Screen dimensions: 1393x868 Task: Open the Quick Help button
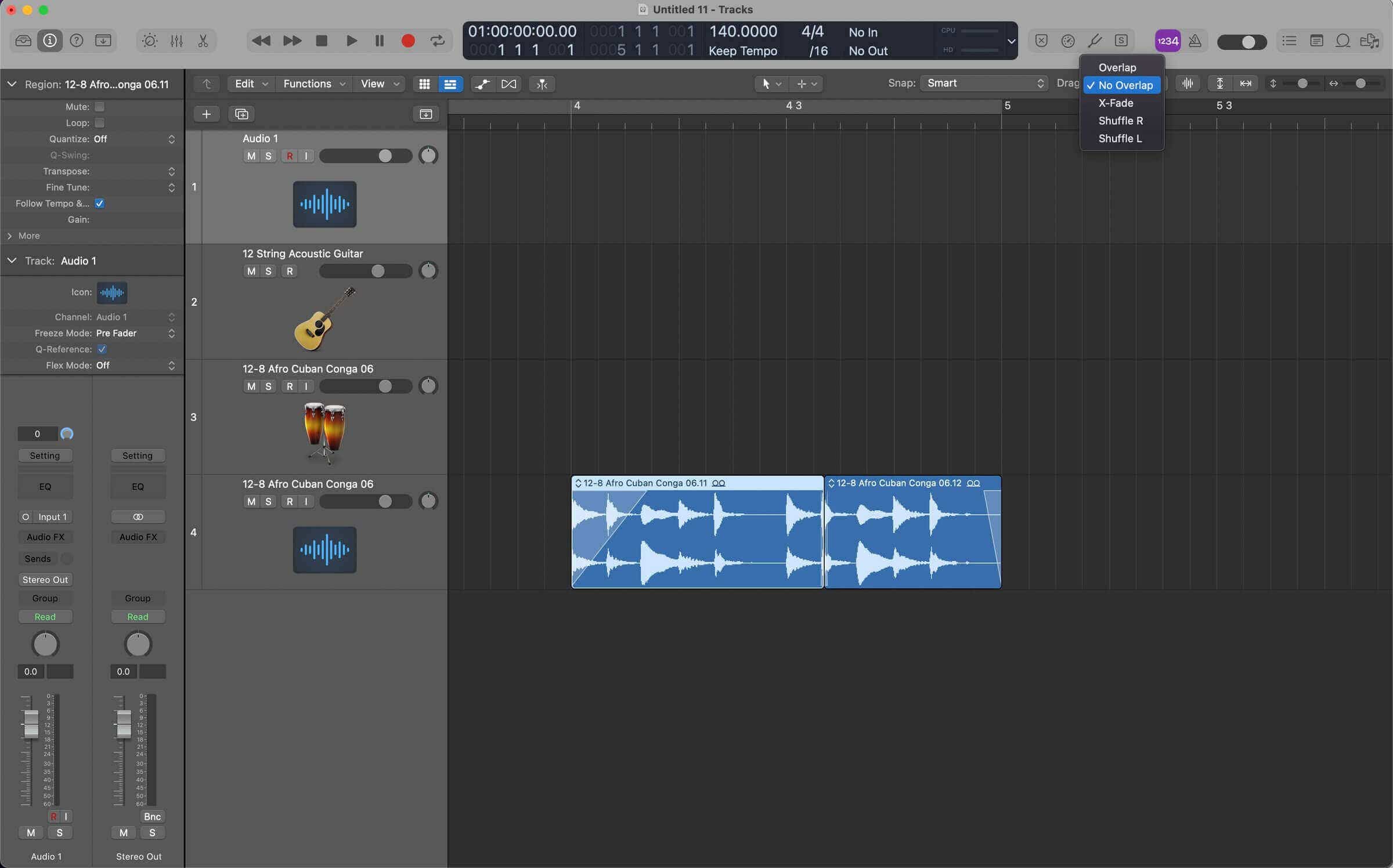coord(77,41)
